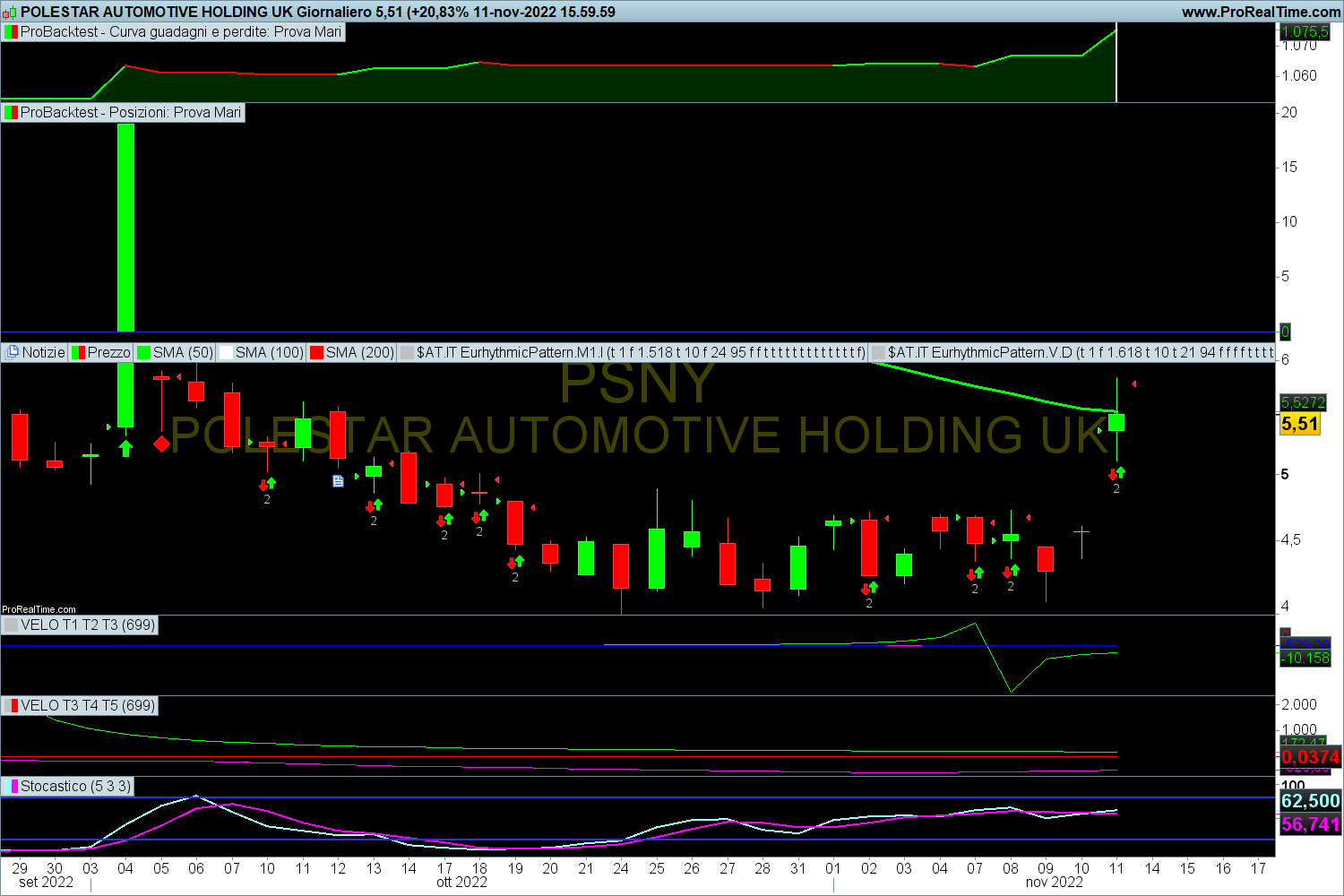Click the trade arrows under the 08 Nov candle
The width and height of the screenshot is (1344, 896).
1011,572
